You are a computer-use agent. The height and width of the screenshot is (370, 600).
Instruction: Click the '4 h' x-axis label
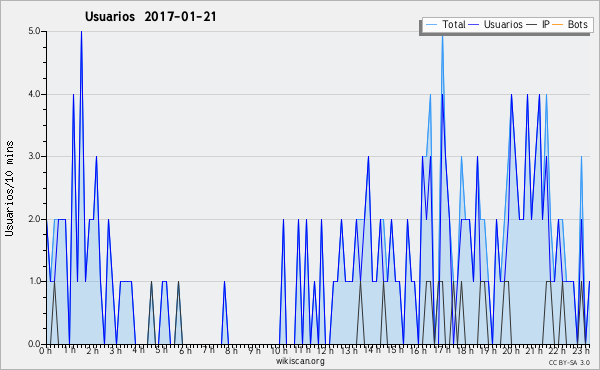(x=139, y=350)
